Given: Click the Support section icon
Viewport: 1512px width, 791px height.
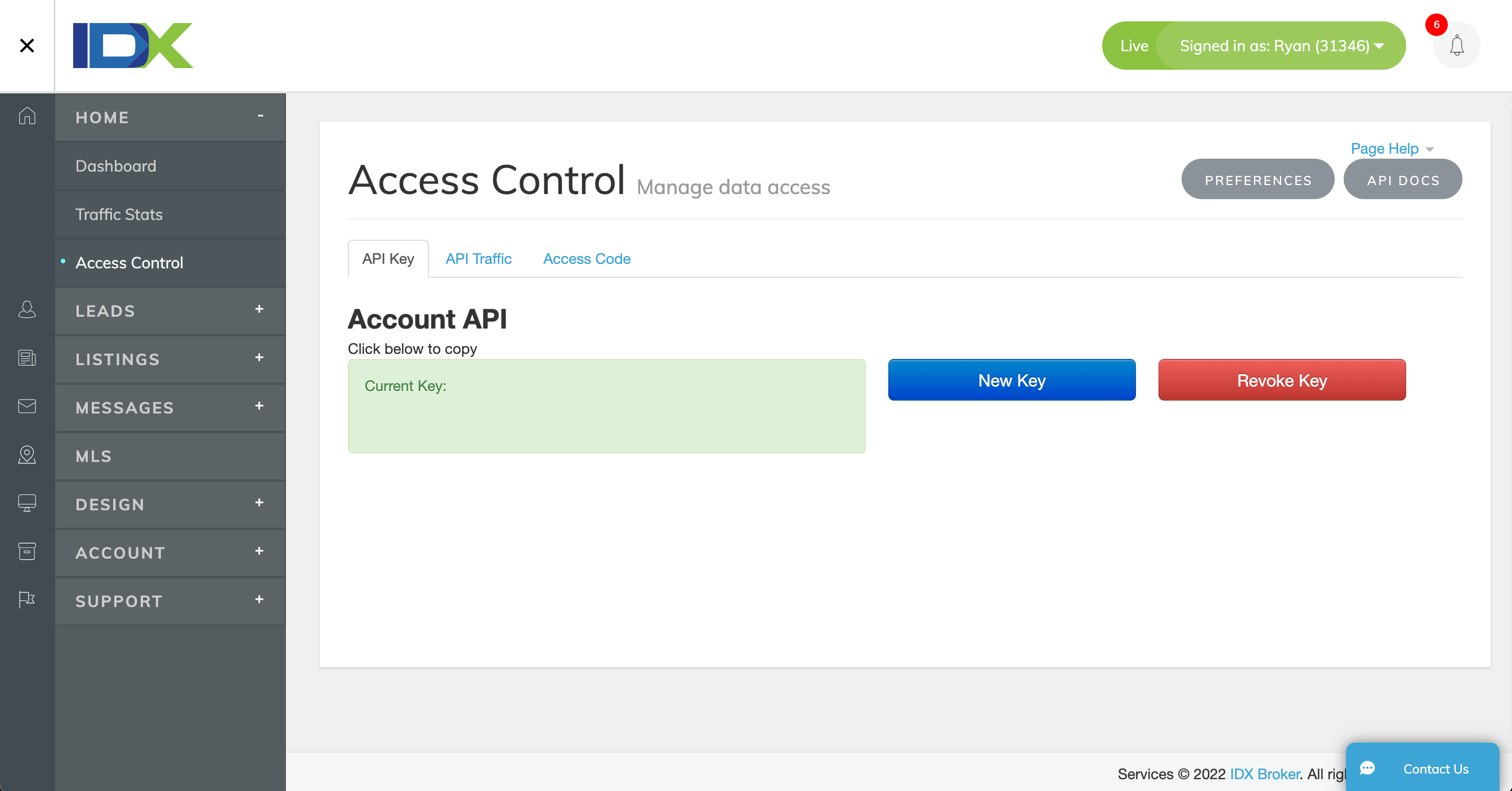Looking at the screenshot, I should pos(27,600).
